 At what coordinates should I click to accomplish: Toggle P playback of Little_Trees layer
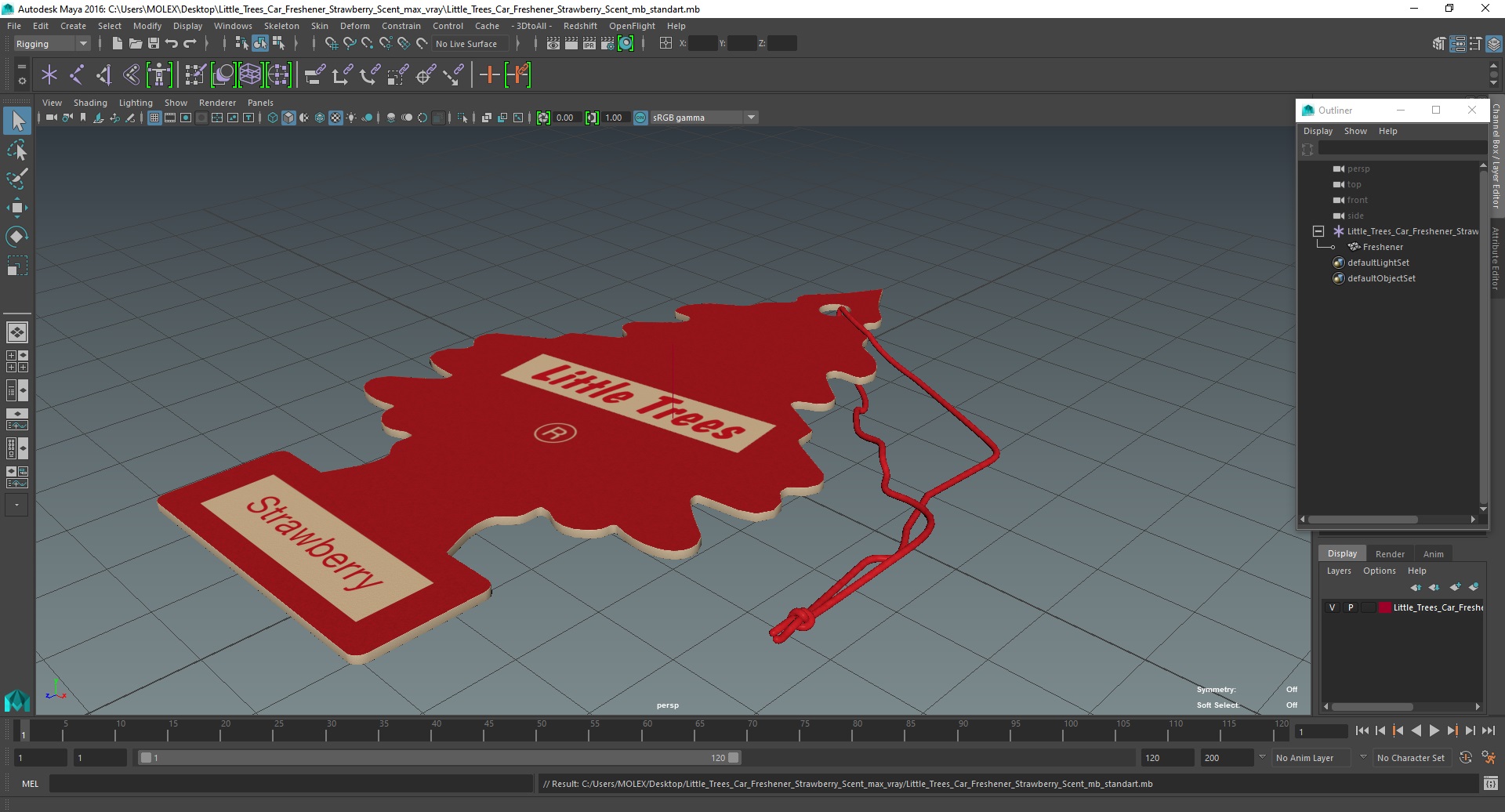1351,607
